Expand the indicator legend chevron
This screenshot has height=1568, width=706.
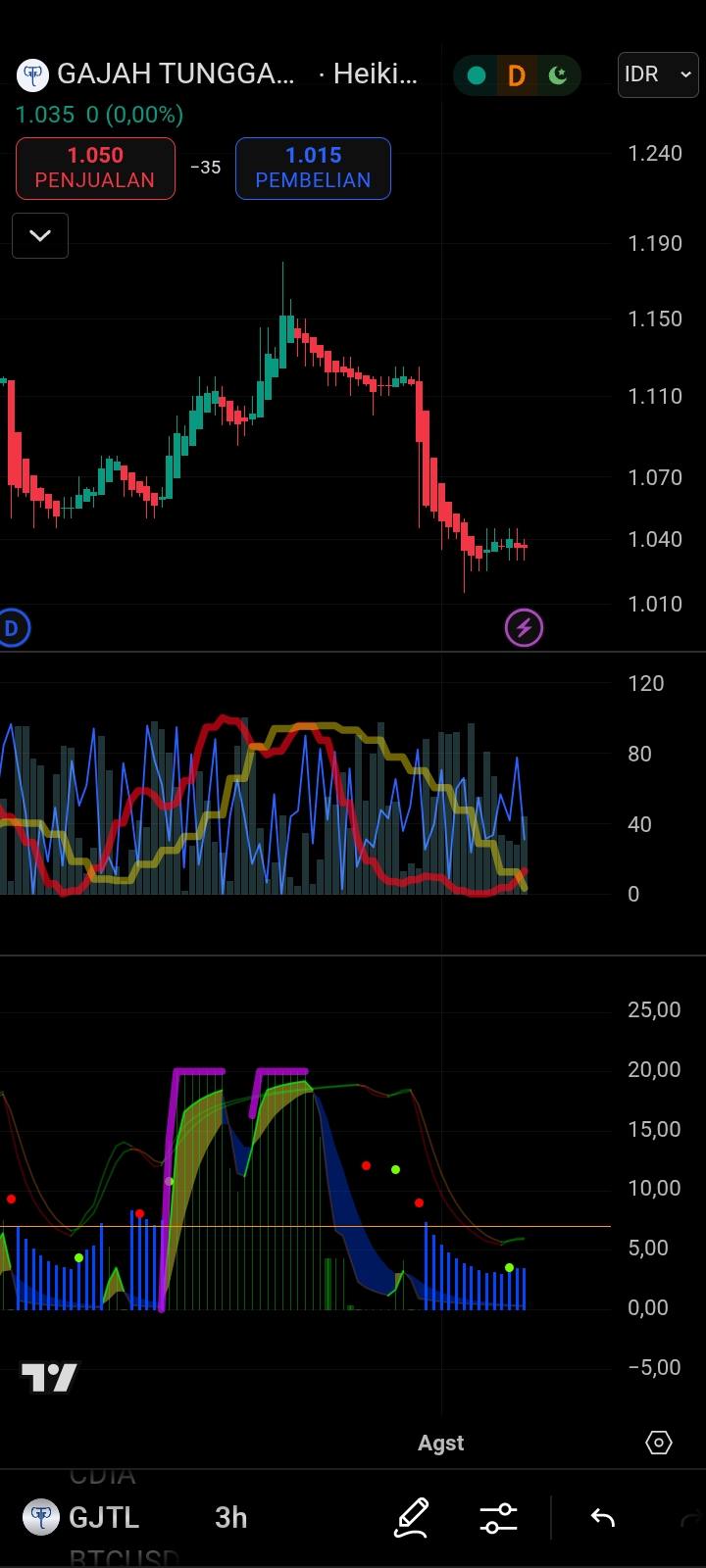(40, 235)
